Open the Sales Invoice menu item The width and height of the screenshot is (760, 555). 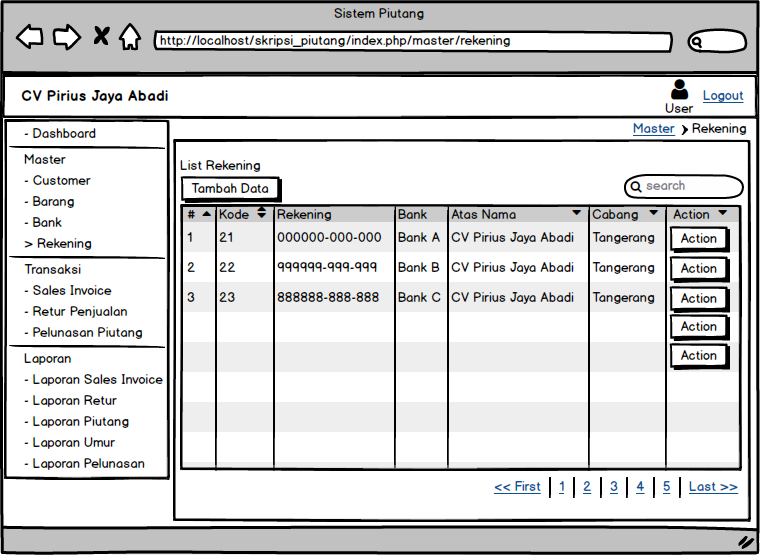68,290
